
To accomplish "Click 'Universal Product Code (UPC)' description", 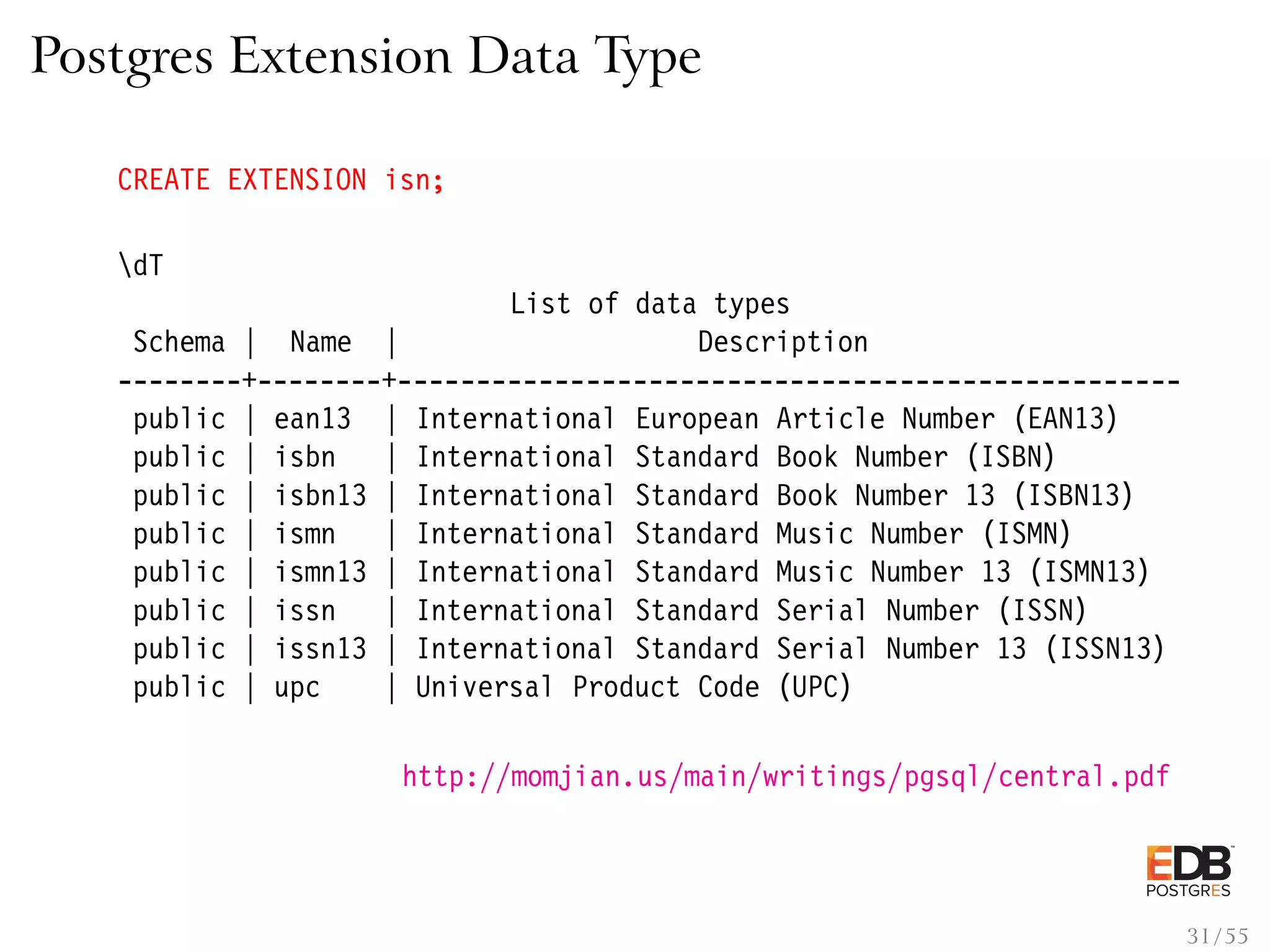I will pos(633,688).
